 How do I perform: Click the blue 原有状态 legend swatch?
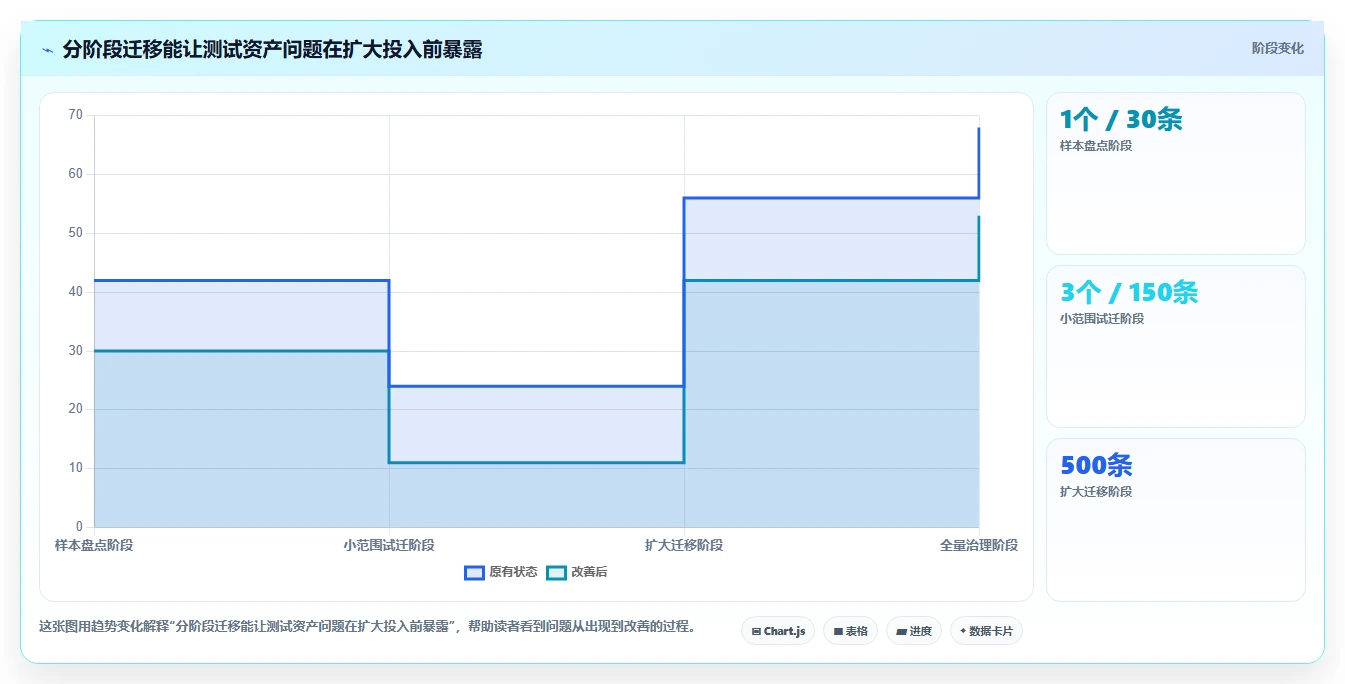(x=474, y=572)
